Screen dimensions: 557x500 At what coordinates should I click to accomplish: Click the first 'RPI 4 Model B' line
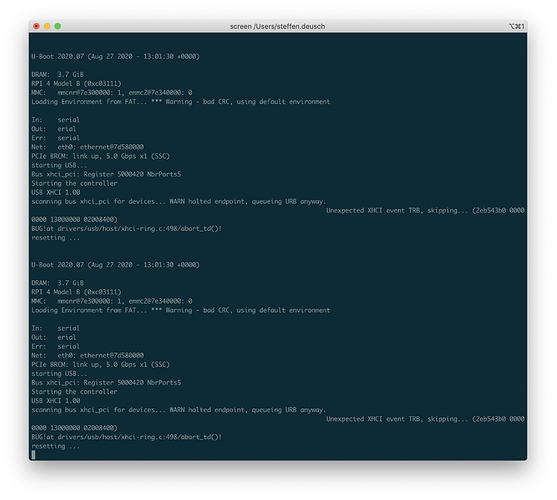76,83
